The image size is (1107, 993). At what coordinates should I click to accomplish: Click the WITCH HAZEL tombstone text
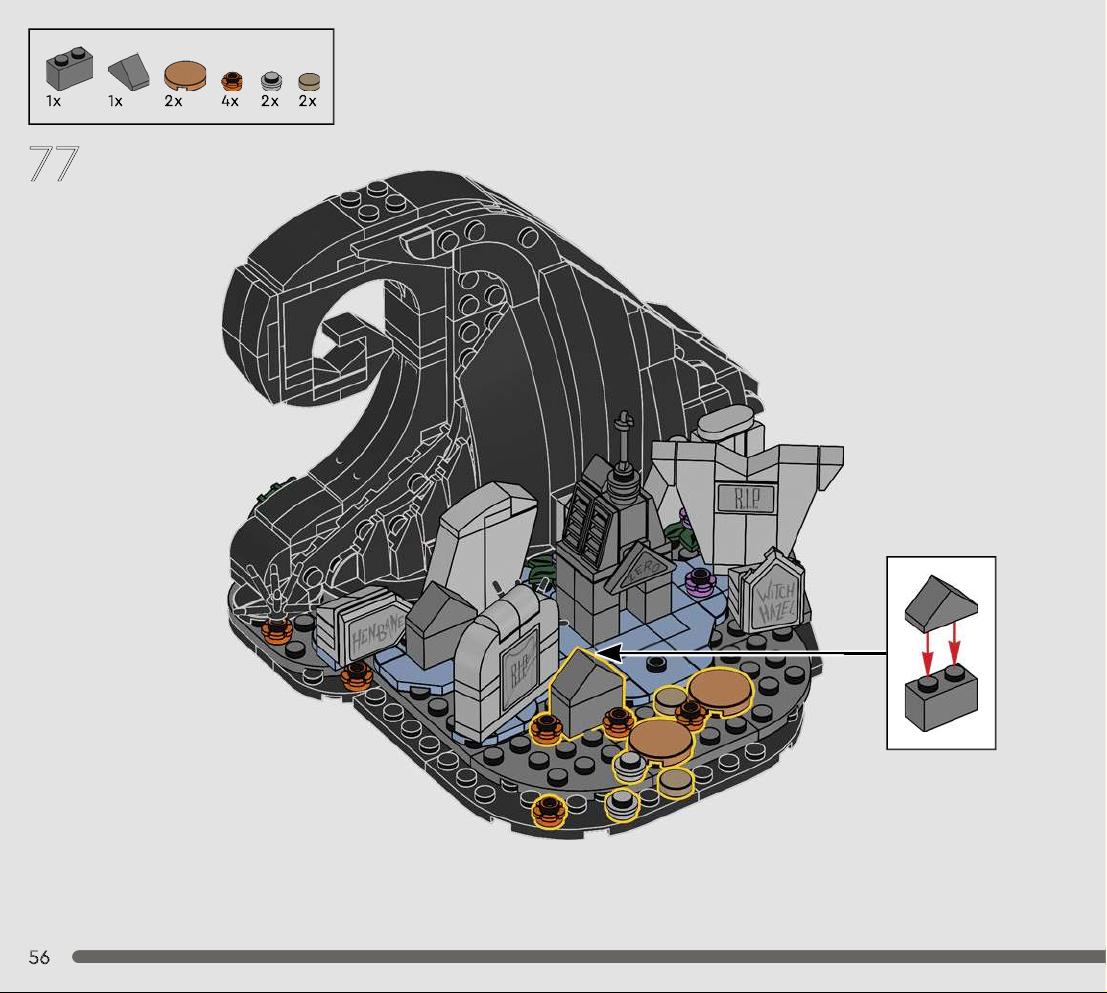[777, 603]
